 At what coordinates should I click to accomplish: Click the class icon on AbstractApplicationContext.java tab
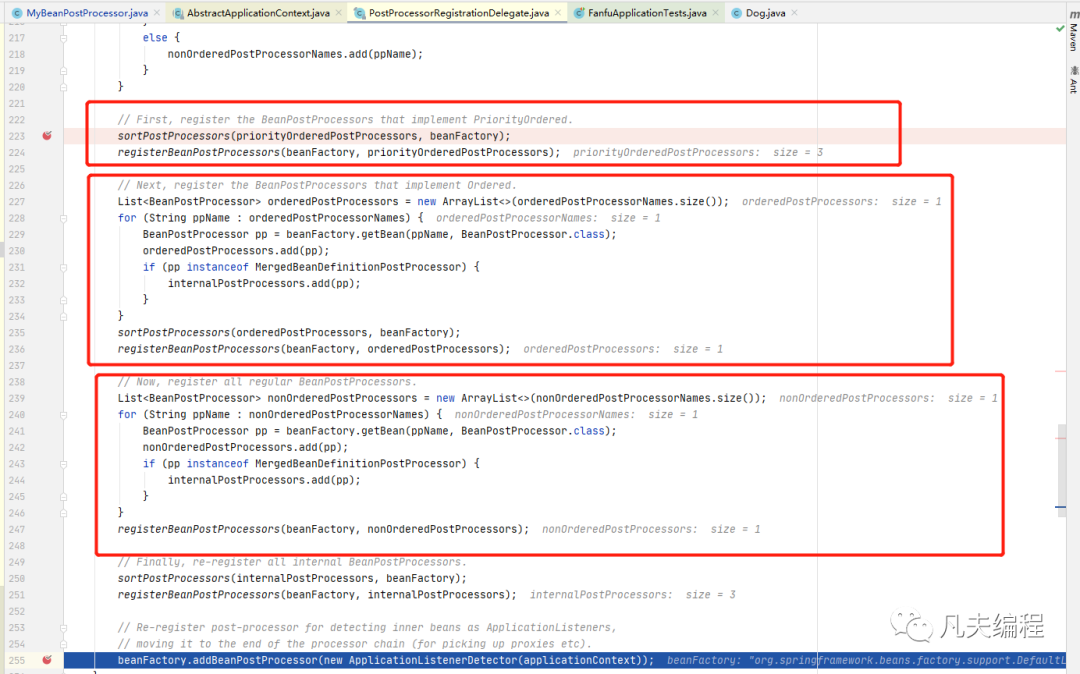point(178,12)
